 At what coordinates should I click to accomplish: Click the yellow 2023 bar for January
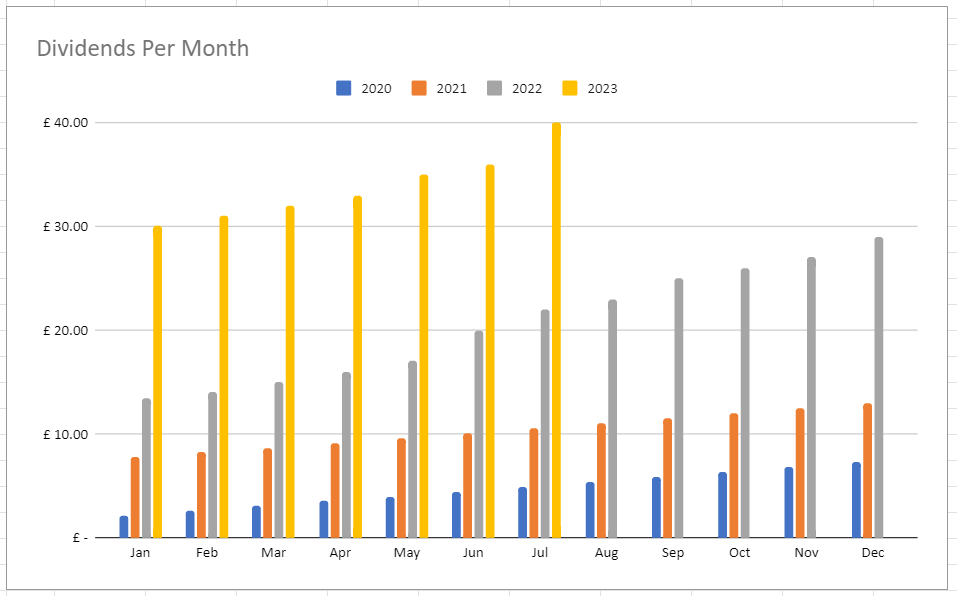157,382
